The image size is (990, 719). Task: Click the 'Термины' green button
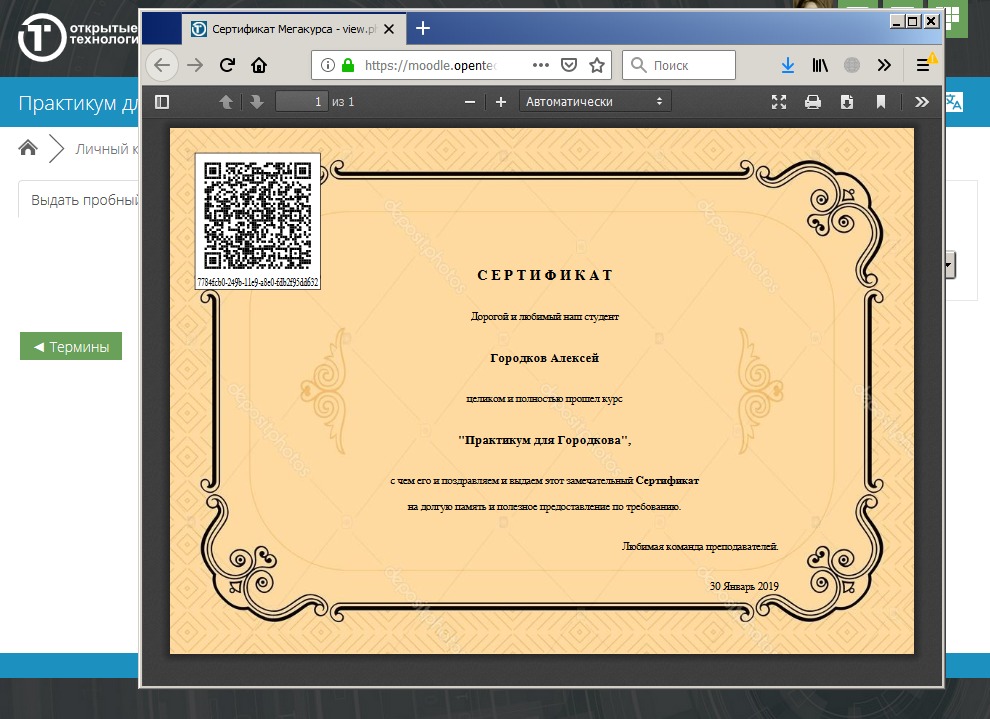71,346
